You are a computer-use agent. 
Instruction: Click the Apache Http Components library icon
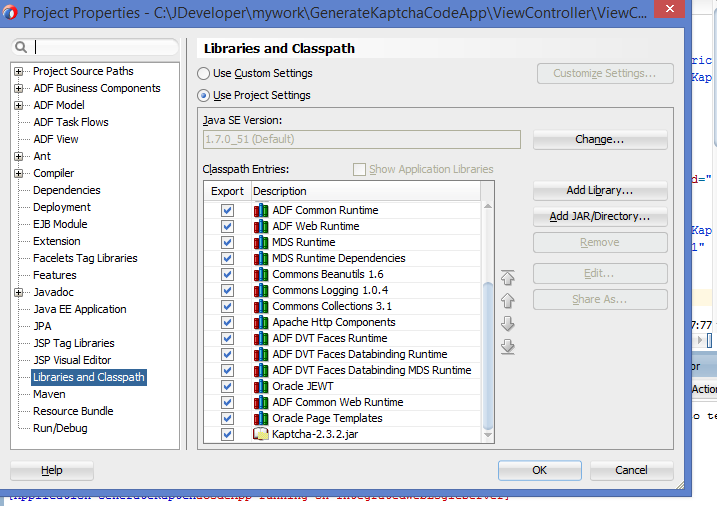click(261, 322)
